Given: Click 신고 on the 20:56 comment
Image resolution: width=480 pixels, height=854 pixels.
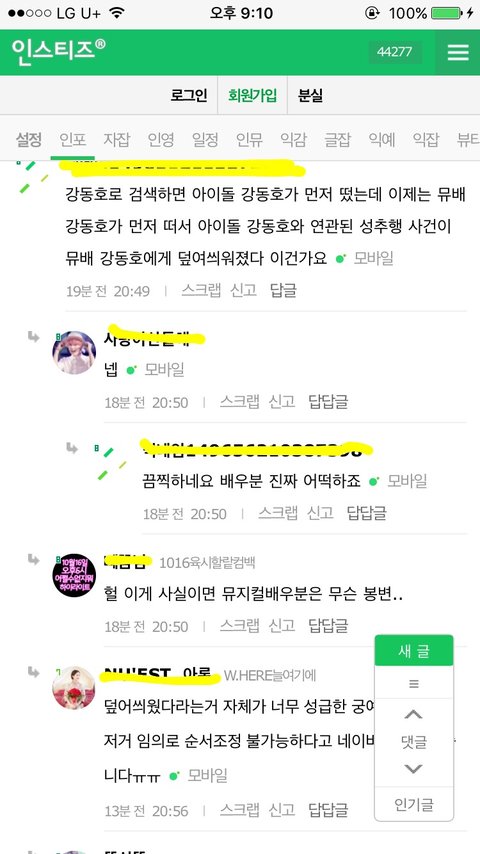Looking at the screenshot, I should tap(282, 810).
